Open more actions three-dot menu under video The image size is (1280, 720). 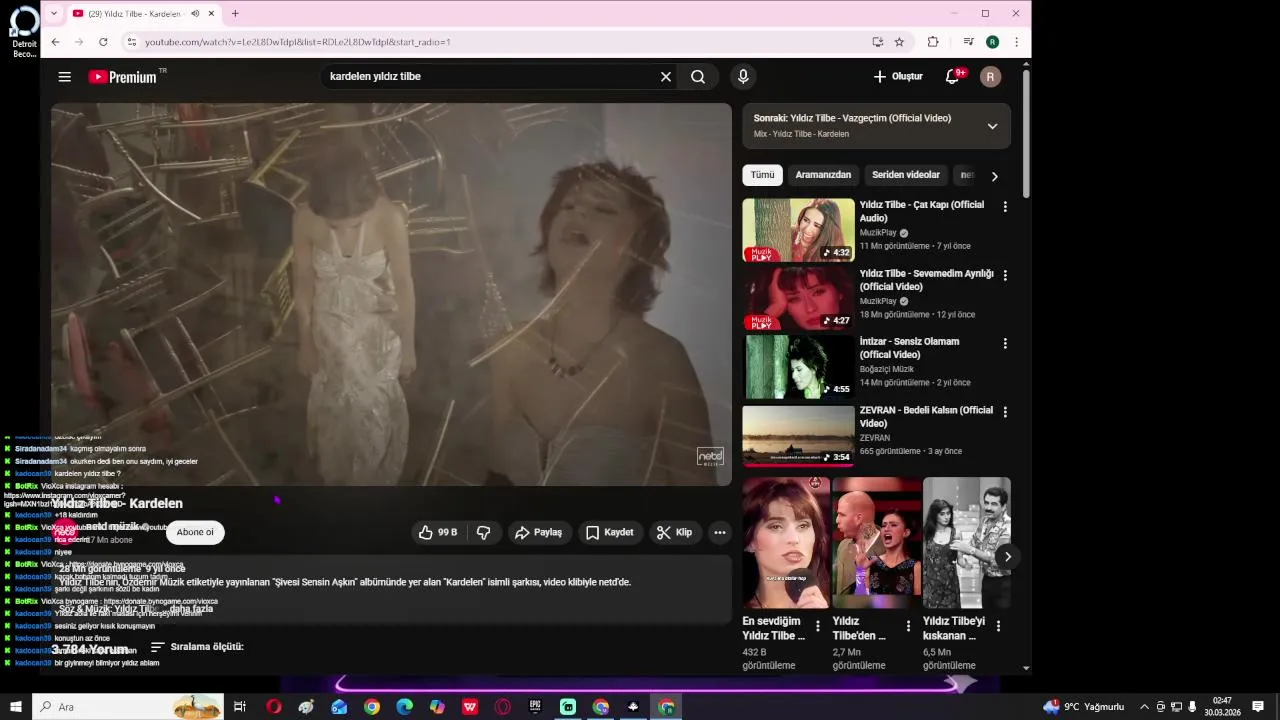point(720,533)
